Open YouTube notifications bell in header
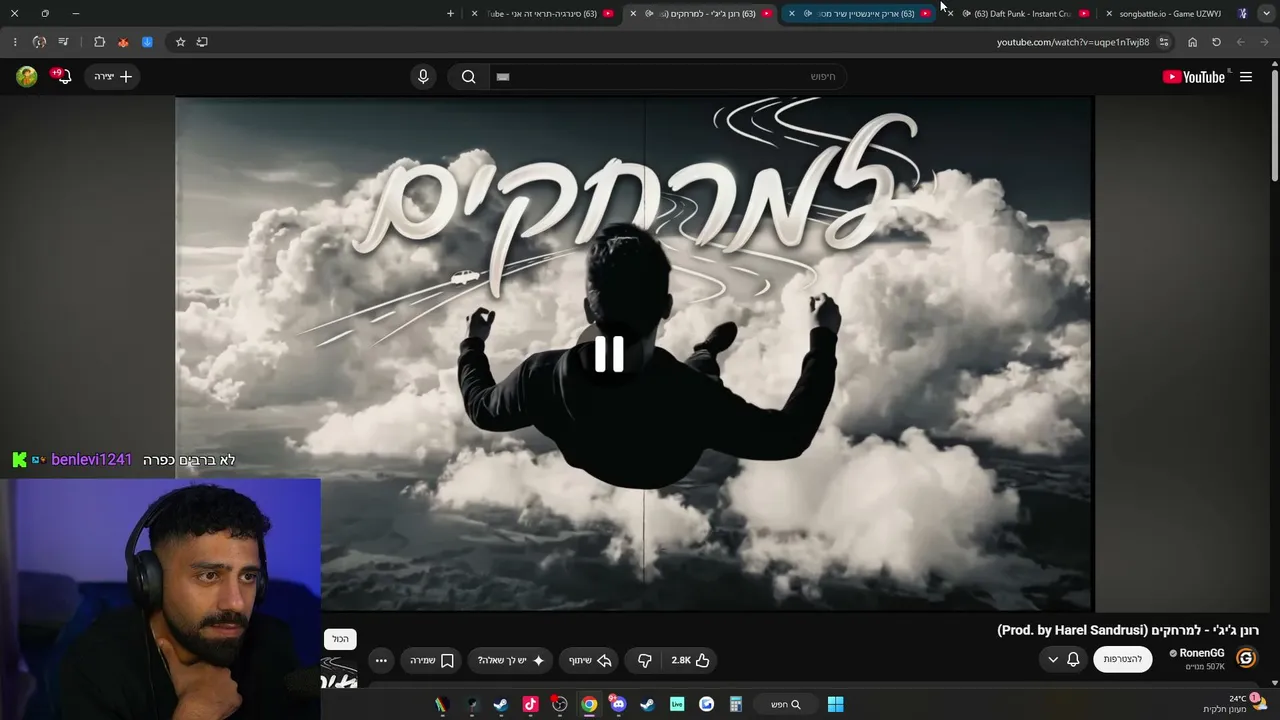 tap(63, 77)
